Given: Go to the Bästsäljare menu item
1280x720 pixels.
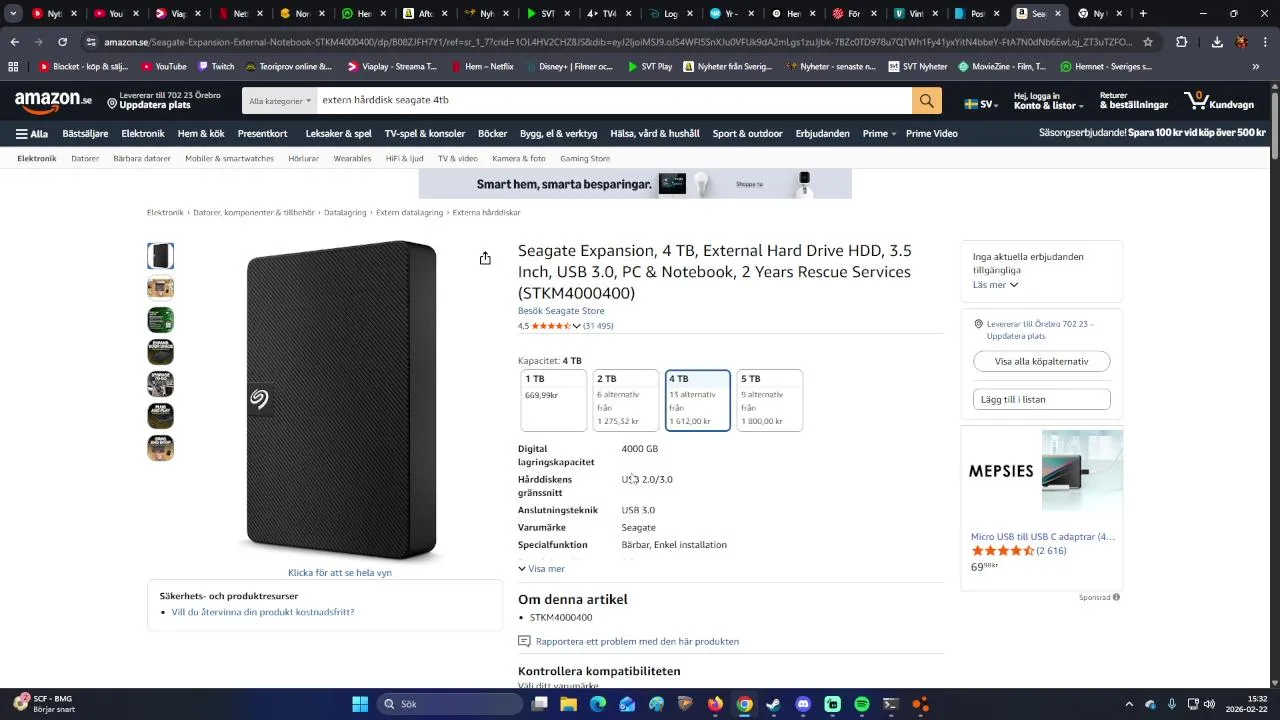Looking at the screenshot, I should click(x=85, y=133).
